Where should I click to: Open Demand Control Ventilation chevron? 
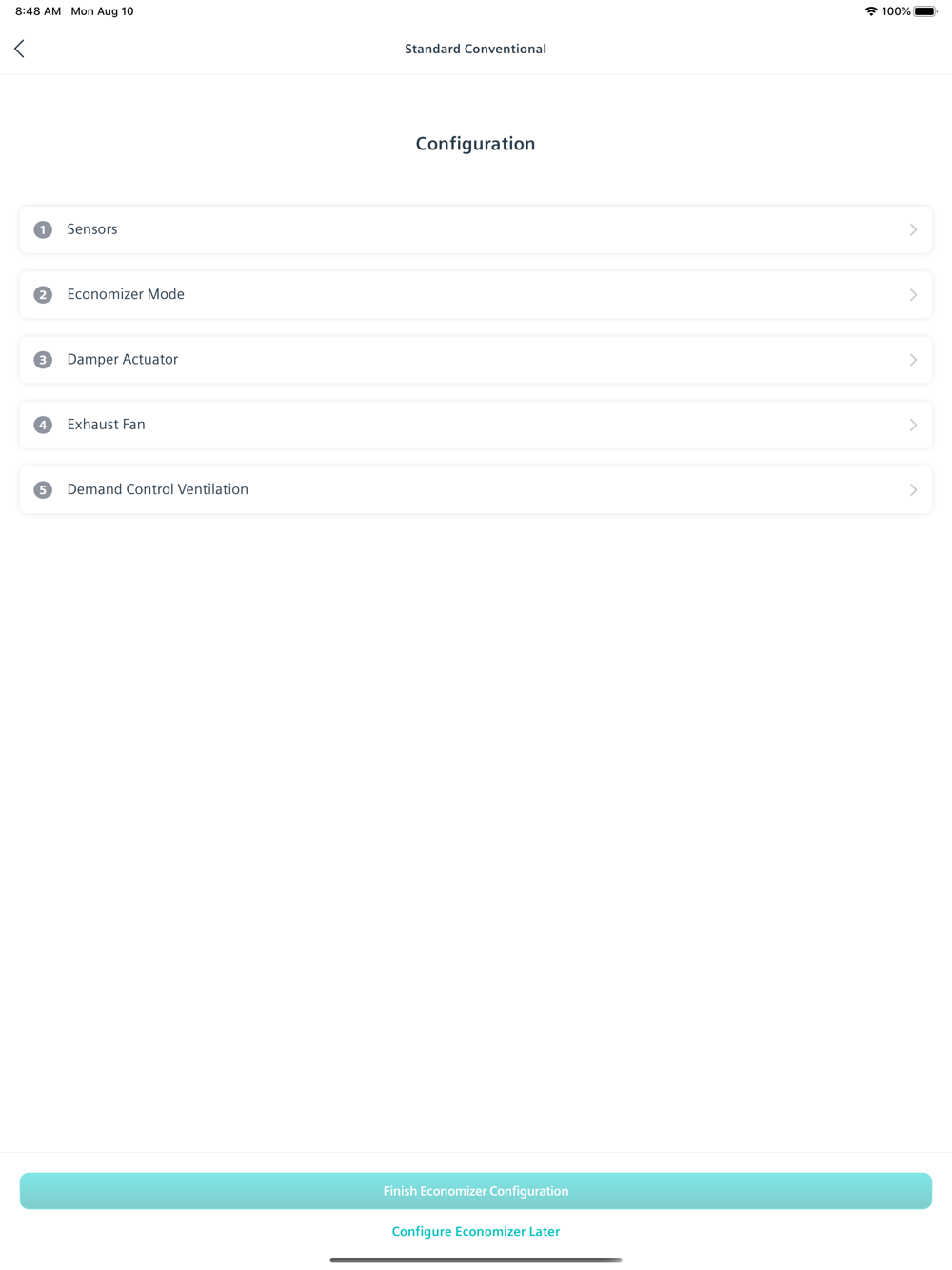pyautogui.click(x=913, y=490)
